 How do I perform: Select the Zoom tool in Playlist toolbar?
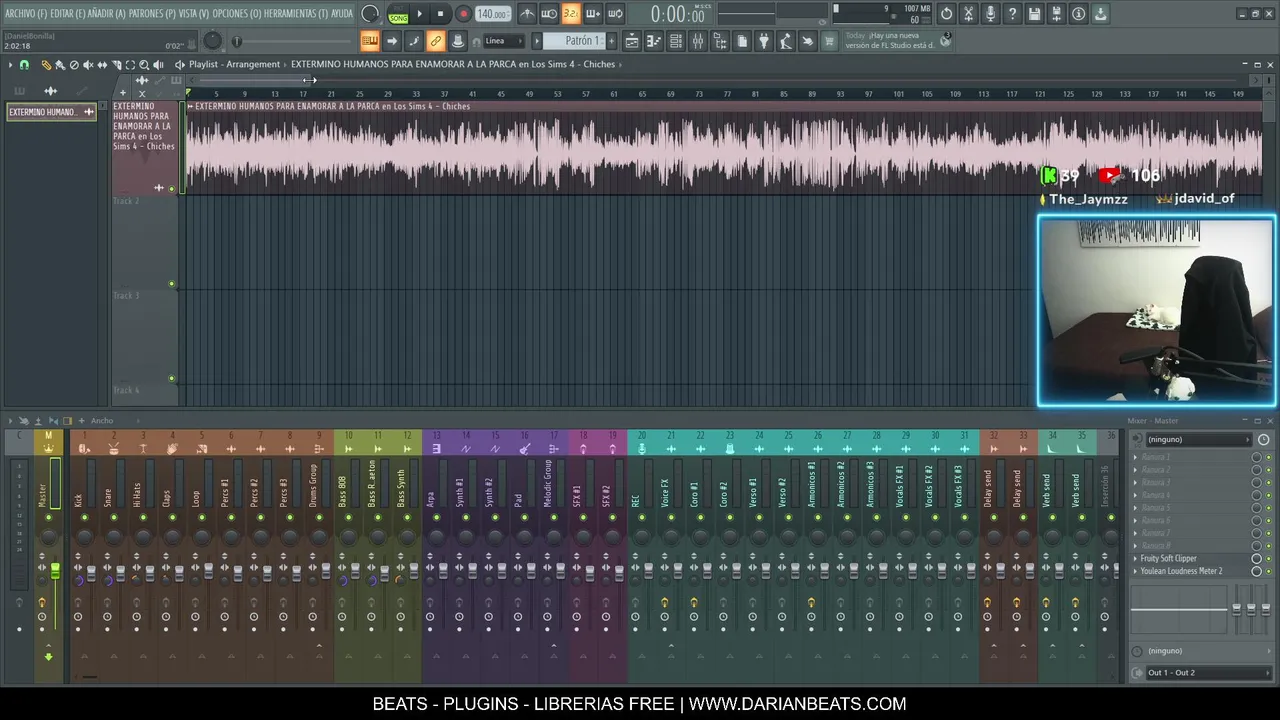point(144,64)
